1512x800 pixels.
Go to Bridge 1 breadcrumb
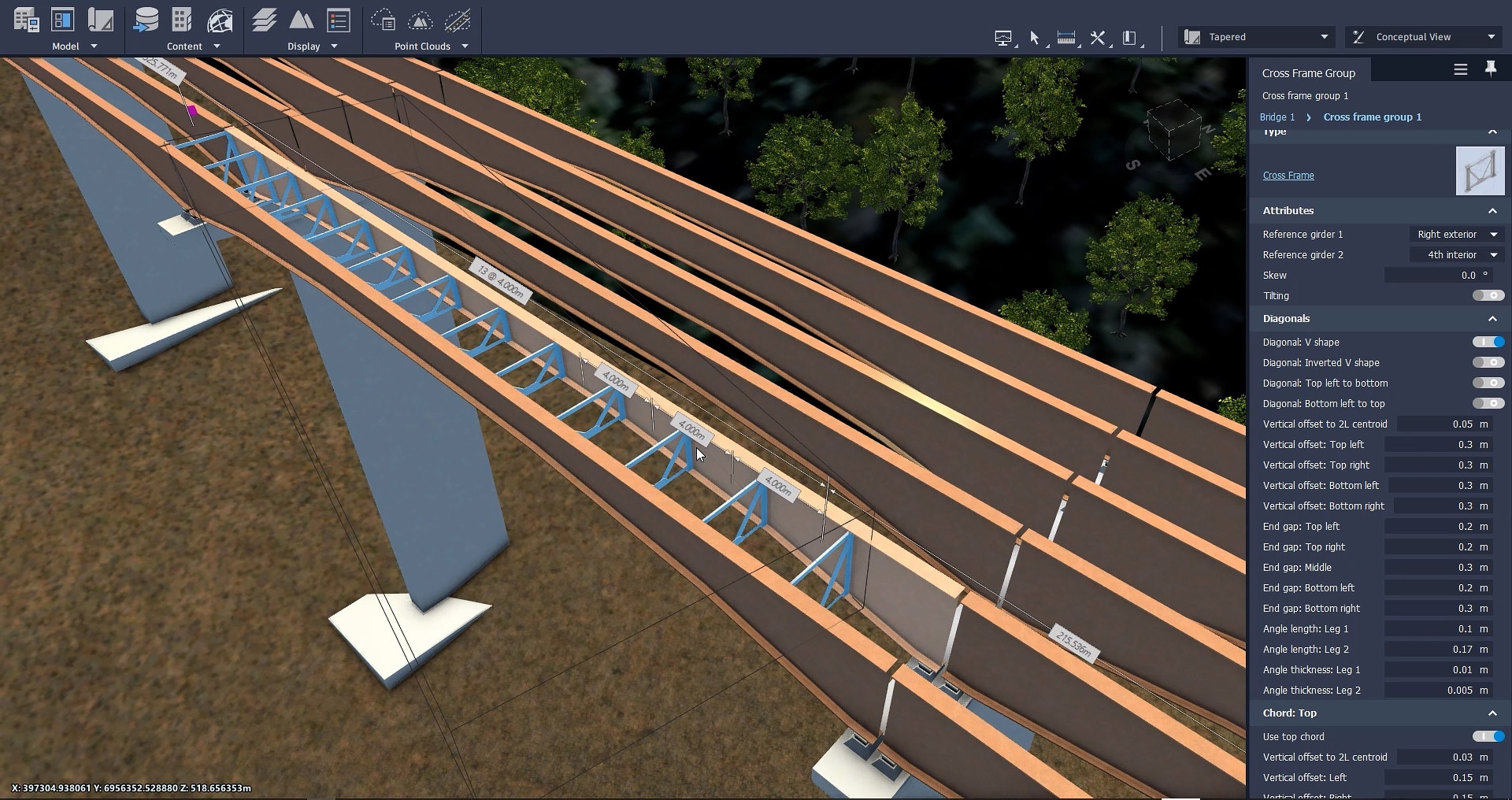point(1277,117)
